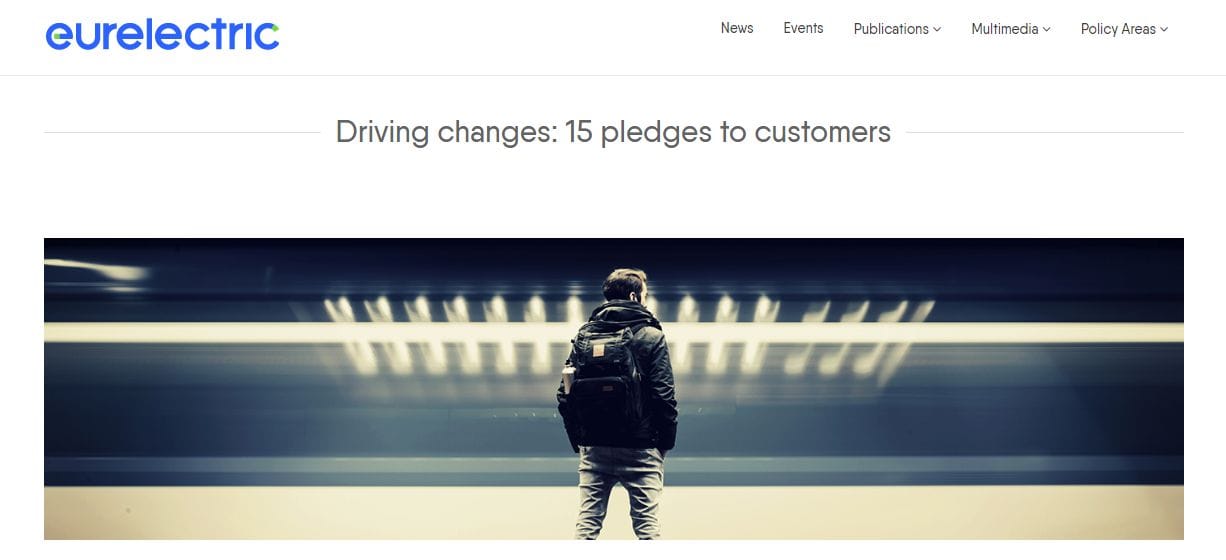
Task: Go to the Events page
Action: point(803,28)
